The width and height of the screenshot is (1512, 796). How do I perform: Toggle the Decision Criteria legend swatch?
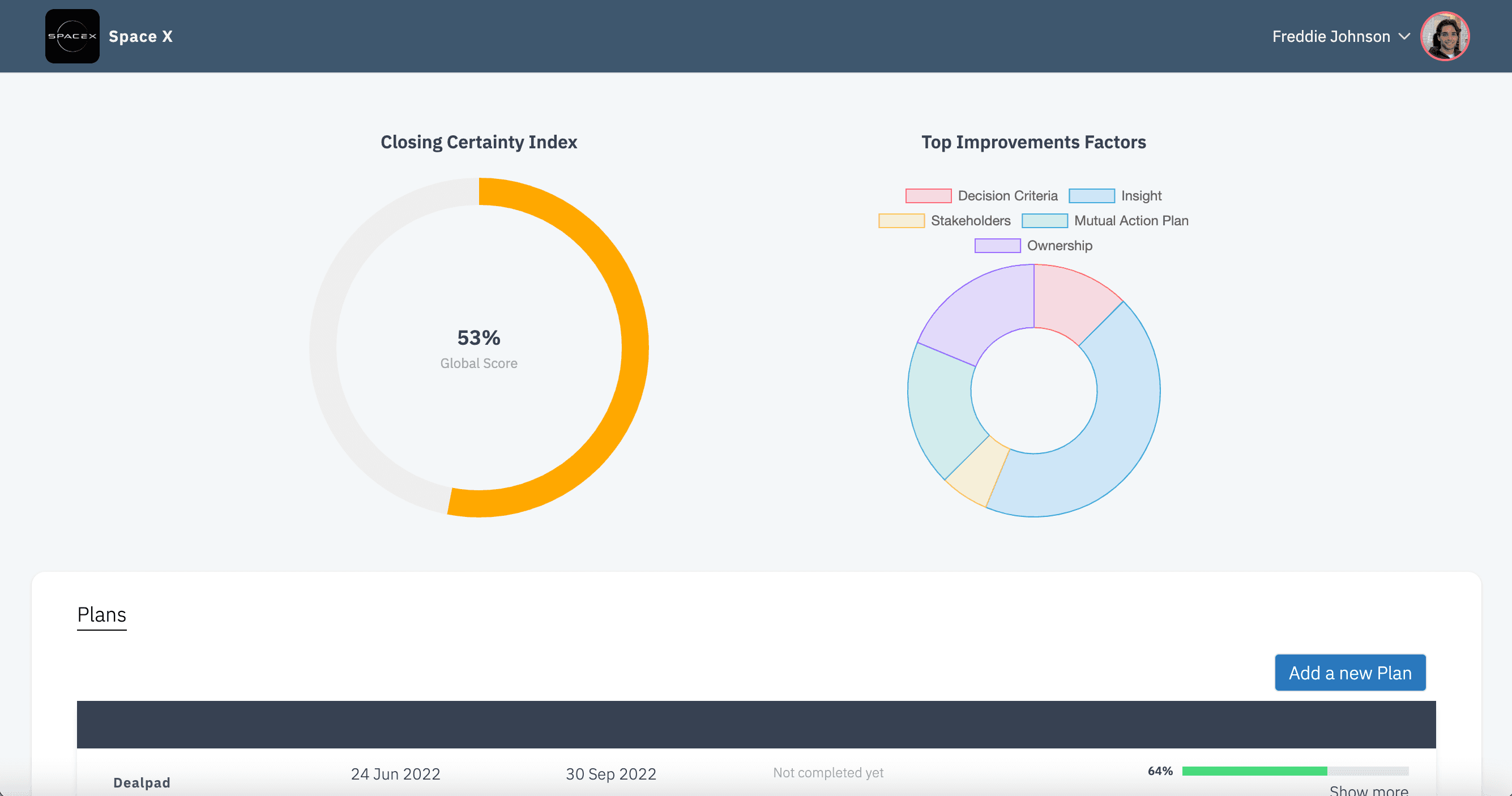[928, 196]
